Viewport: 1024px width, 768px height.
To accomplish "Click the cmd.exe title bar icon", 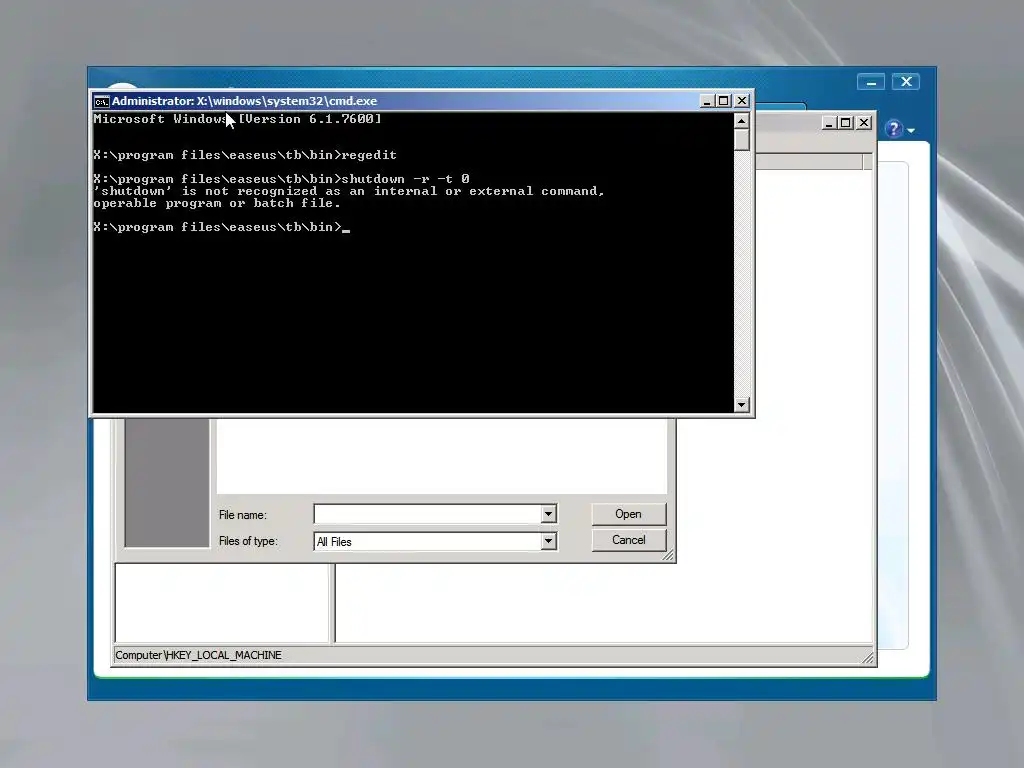I will point(101,101).
